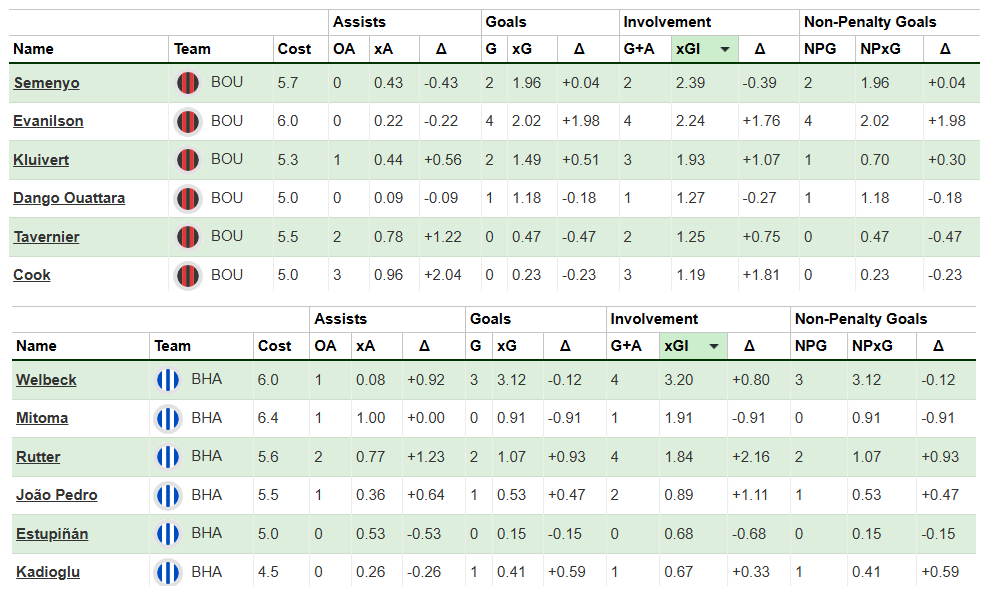Image resolution: width=988 pixels, height=595 pixels.
Task: Open the Semenyo player link
Action: pyautogui.click(x=46, y=83)
